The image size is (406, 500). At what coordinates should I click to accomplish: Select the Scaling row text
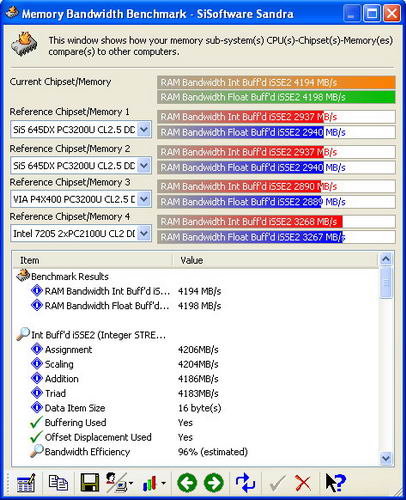click(59, 364)
